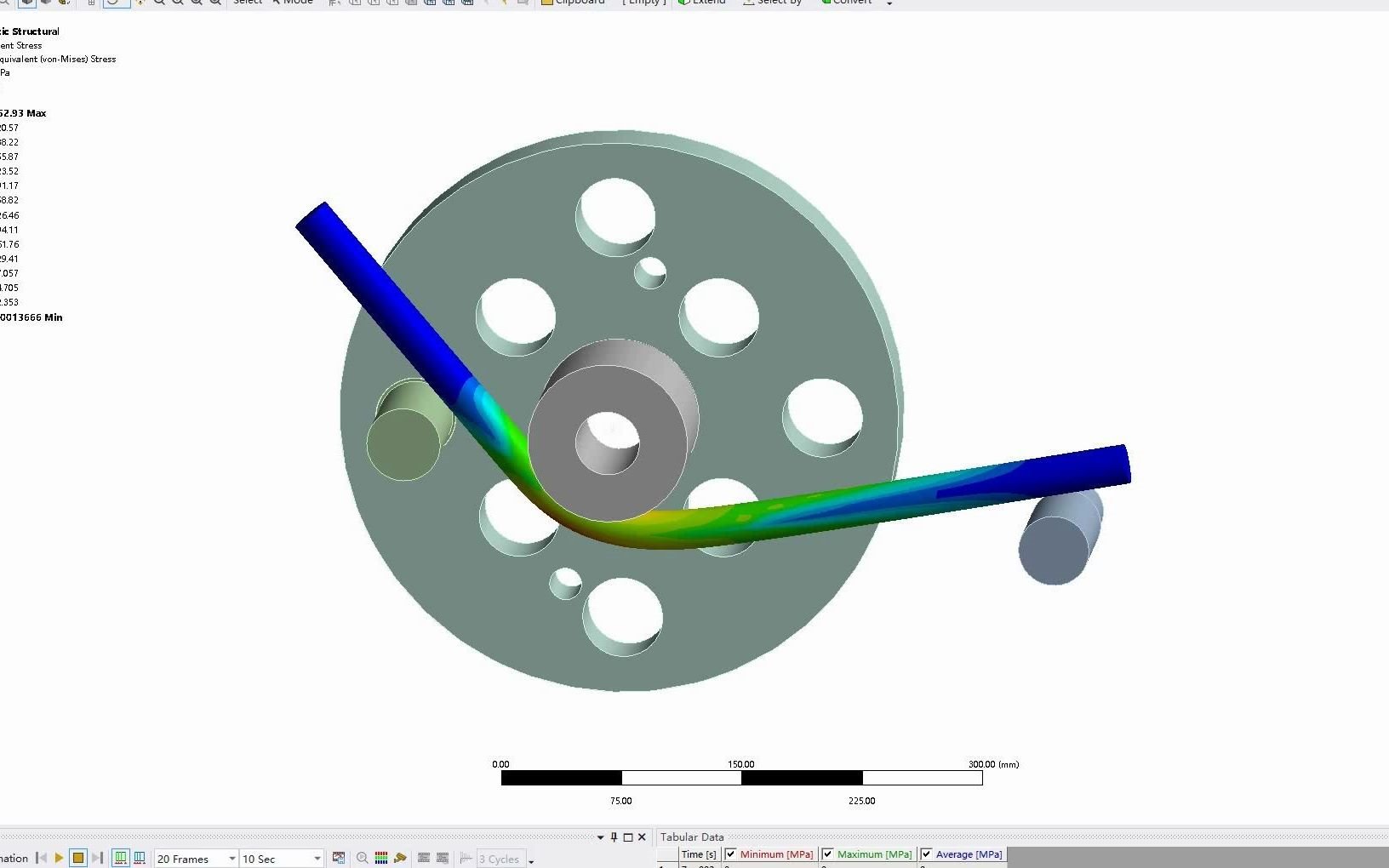Pin the animation panel

[614, 837]
